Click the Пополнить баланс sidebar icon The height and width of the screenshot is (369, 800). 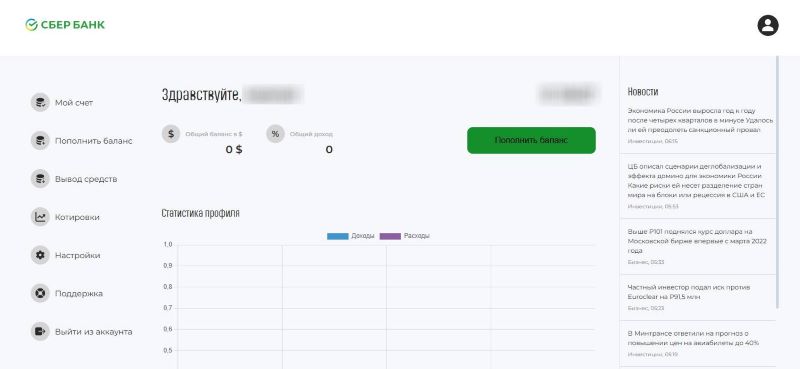(40, 140)
